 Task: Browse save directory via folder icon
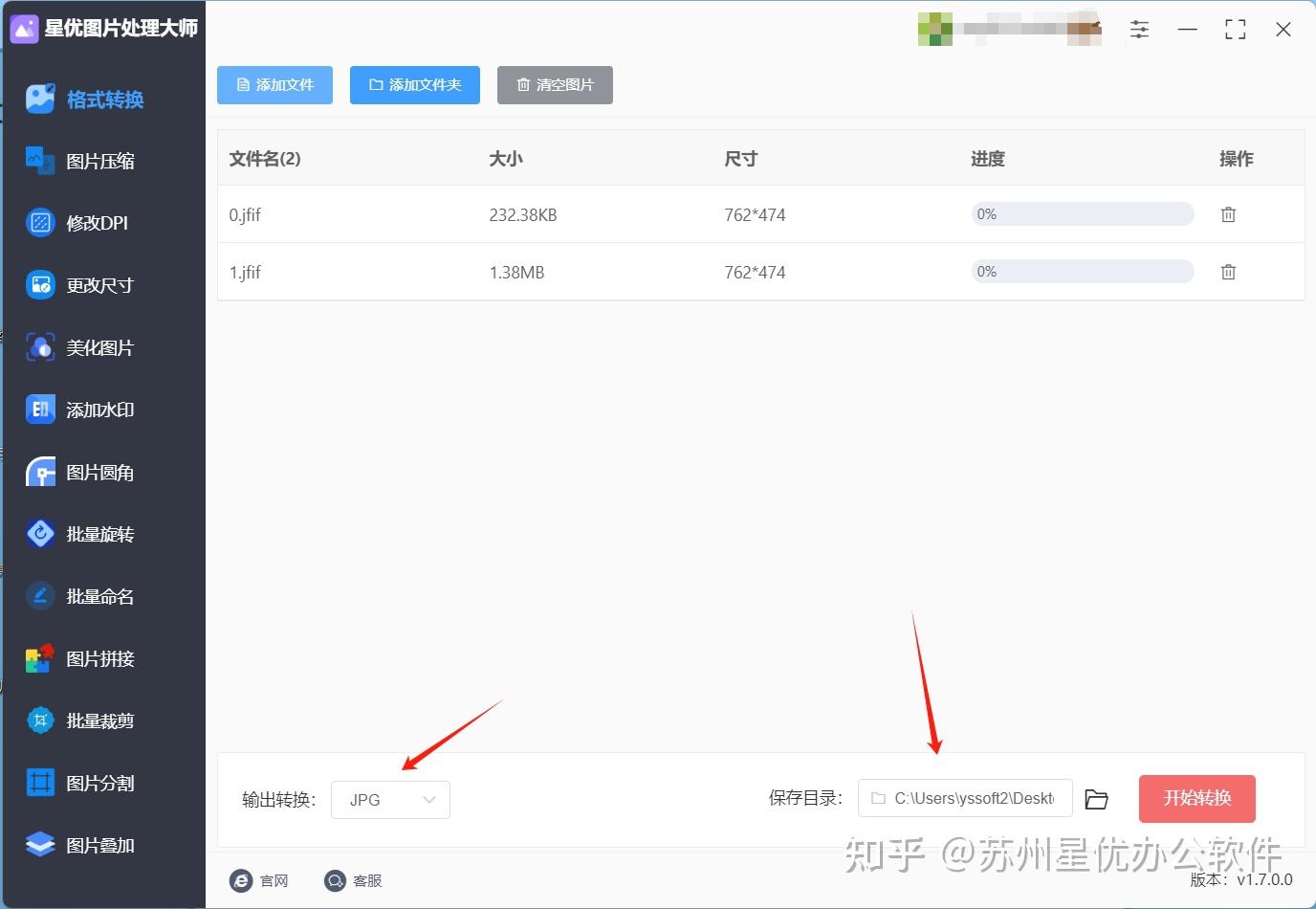tap(1096, 798)
